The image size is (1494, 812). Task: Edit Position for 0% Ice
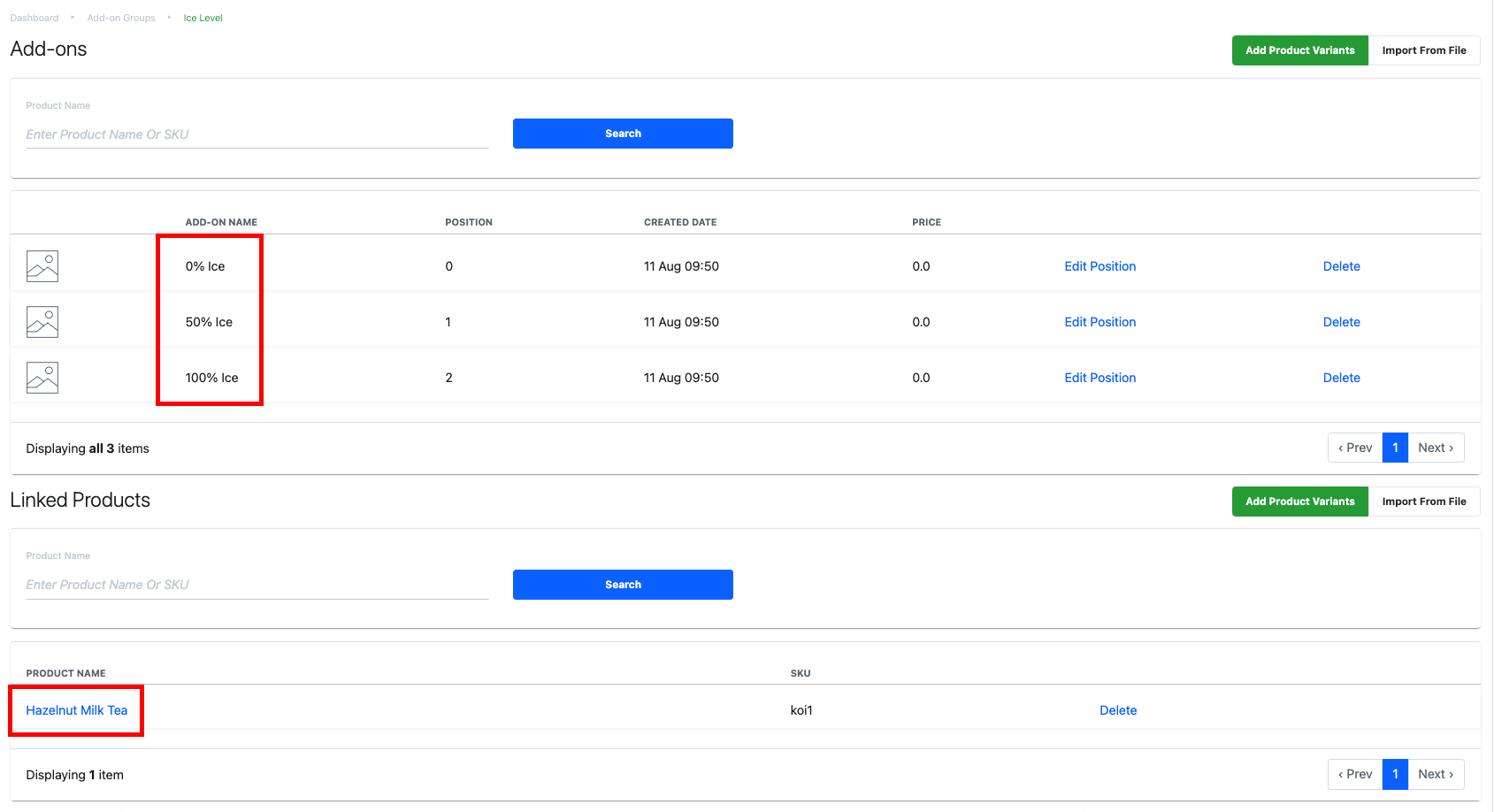pos(1100,266)
